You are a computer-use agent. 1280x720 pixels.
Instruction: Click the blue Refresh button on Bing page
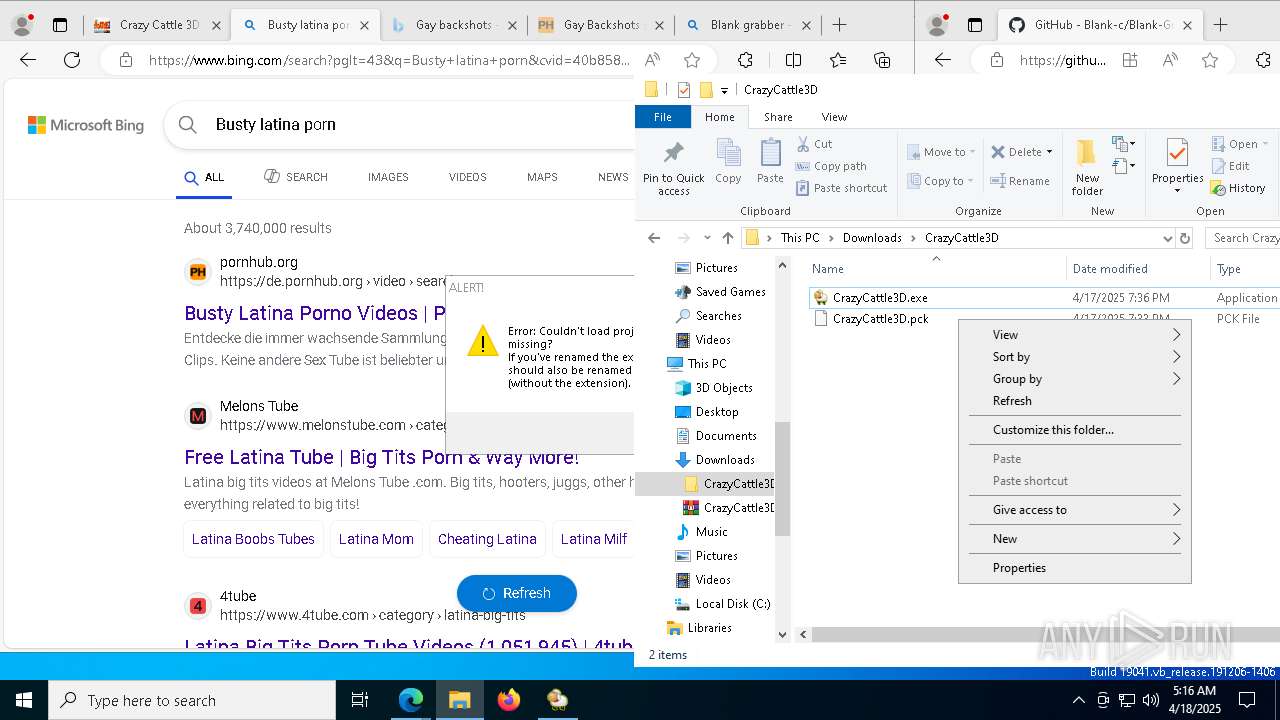pyautogui.click(x=517, y=593)
